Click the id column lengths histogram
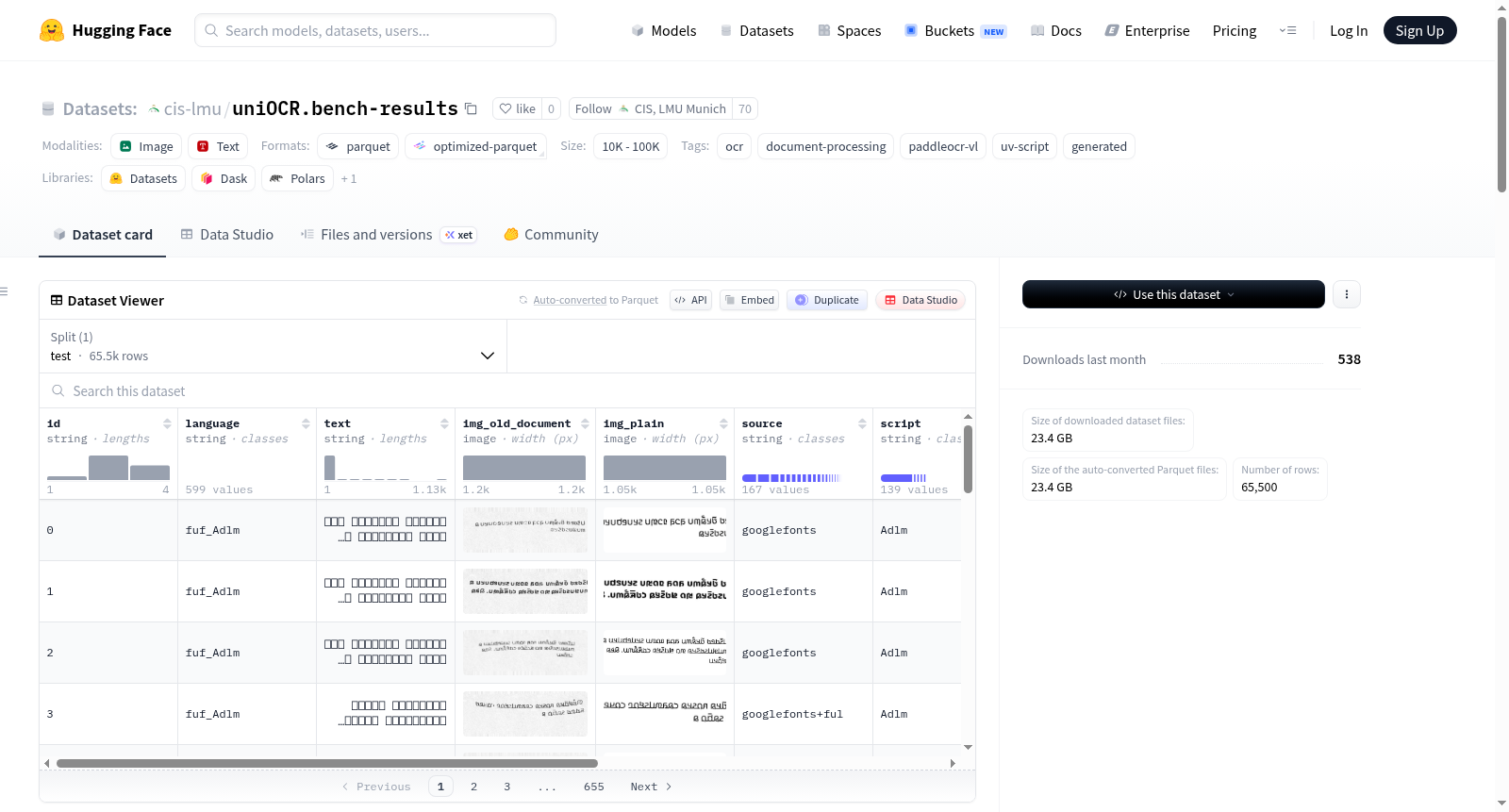Image resolution: width=1509 pixels, height=812 pixels. pos(108,468)
